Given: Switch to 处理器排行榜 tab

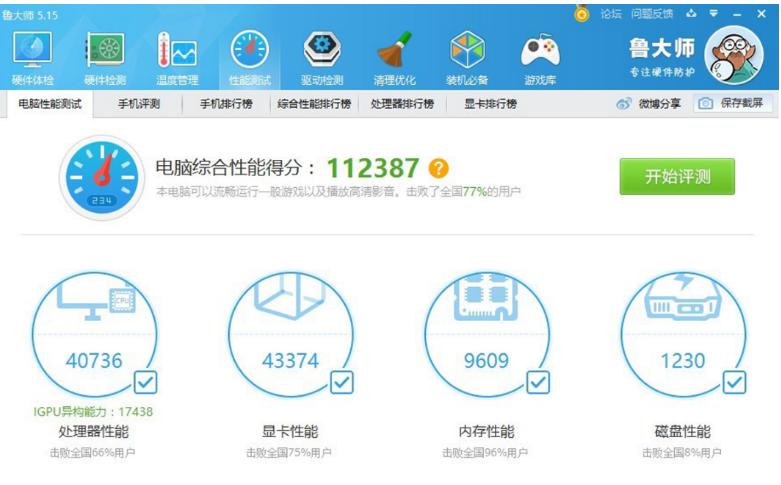Looking at the screenshot, I should 402,104.
